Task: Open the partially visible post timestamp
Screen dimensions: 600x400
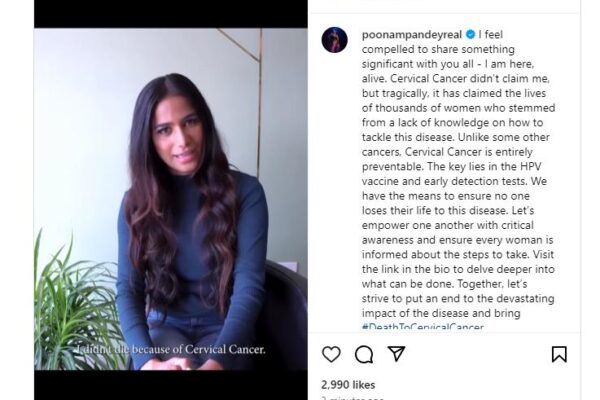Action: coord(348,398)
